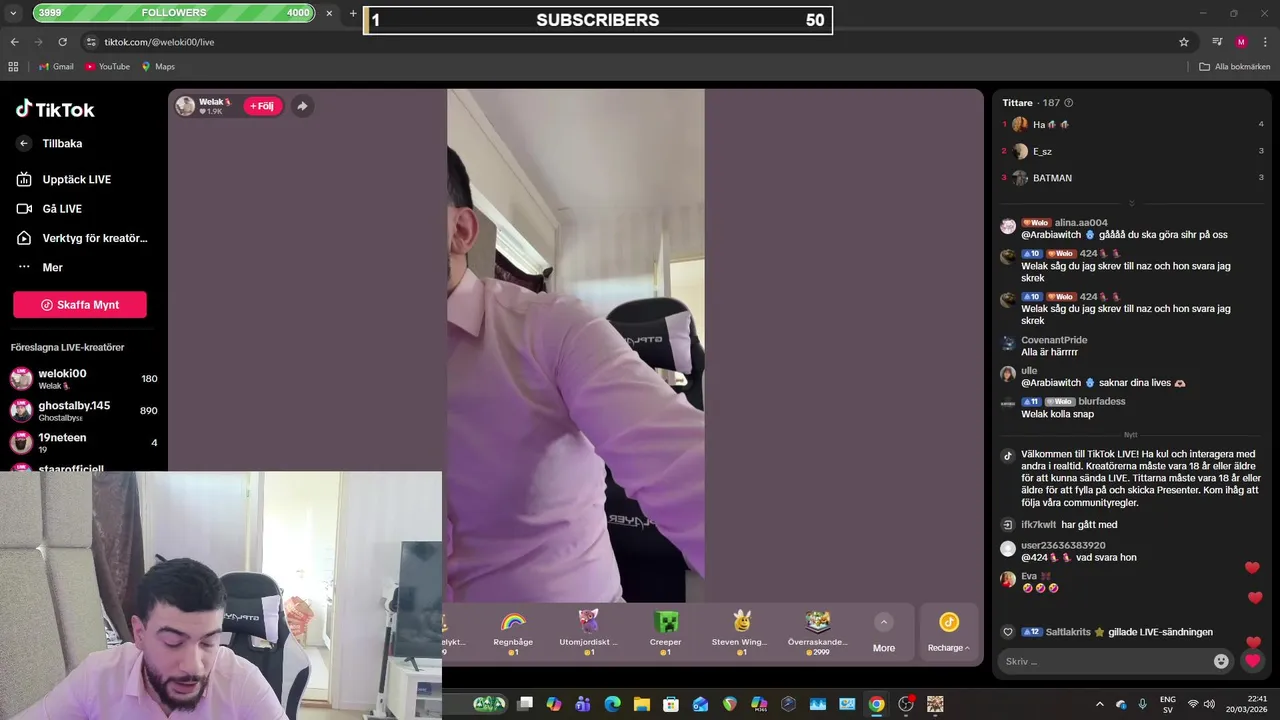Viewport: 1280px width, 720px height.
Task: Open the Recharge coin menu
Action: click(x=949, y=633)
